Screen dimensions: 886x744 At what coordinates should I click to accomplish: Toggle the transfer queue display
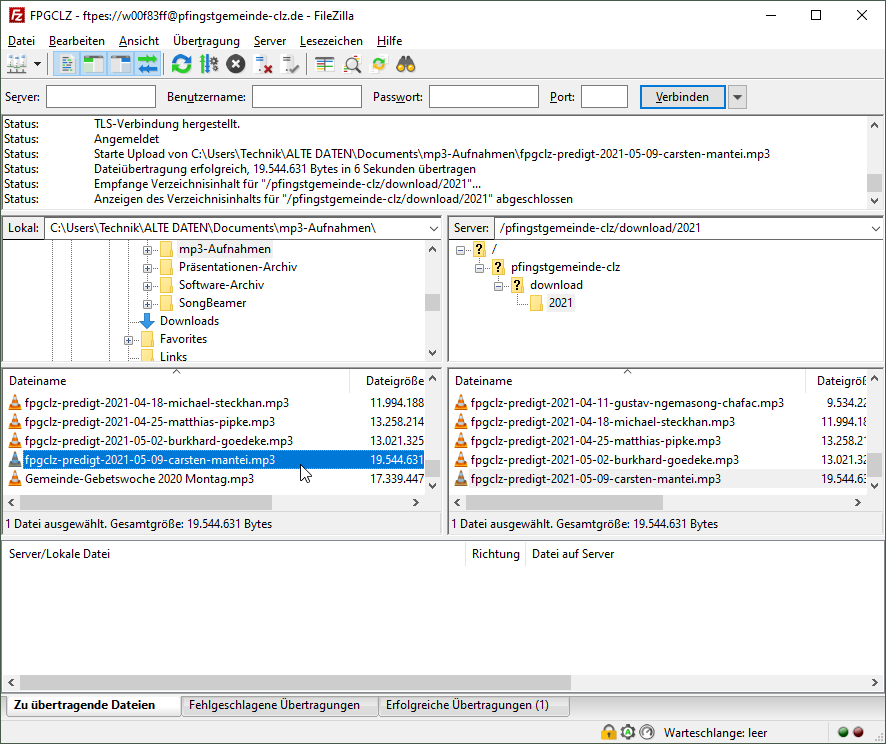[147, 64]
